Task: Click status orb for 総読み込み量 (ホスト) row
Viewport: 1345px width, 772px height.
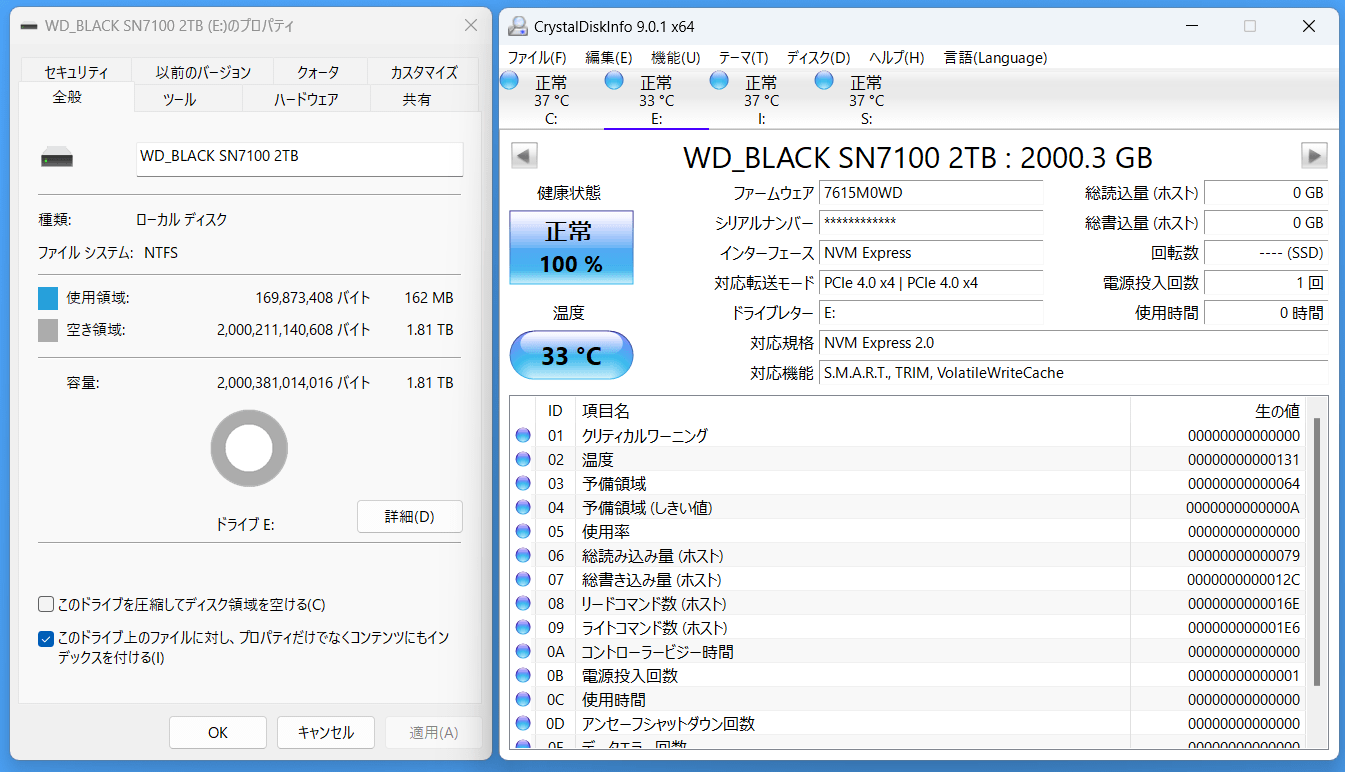Action: (523, 556)
